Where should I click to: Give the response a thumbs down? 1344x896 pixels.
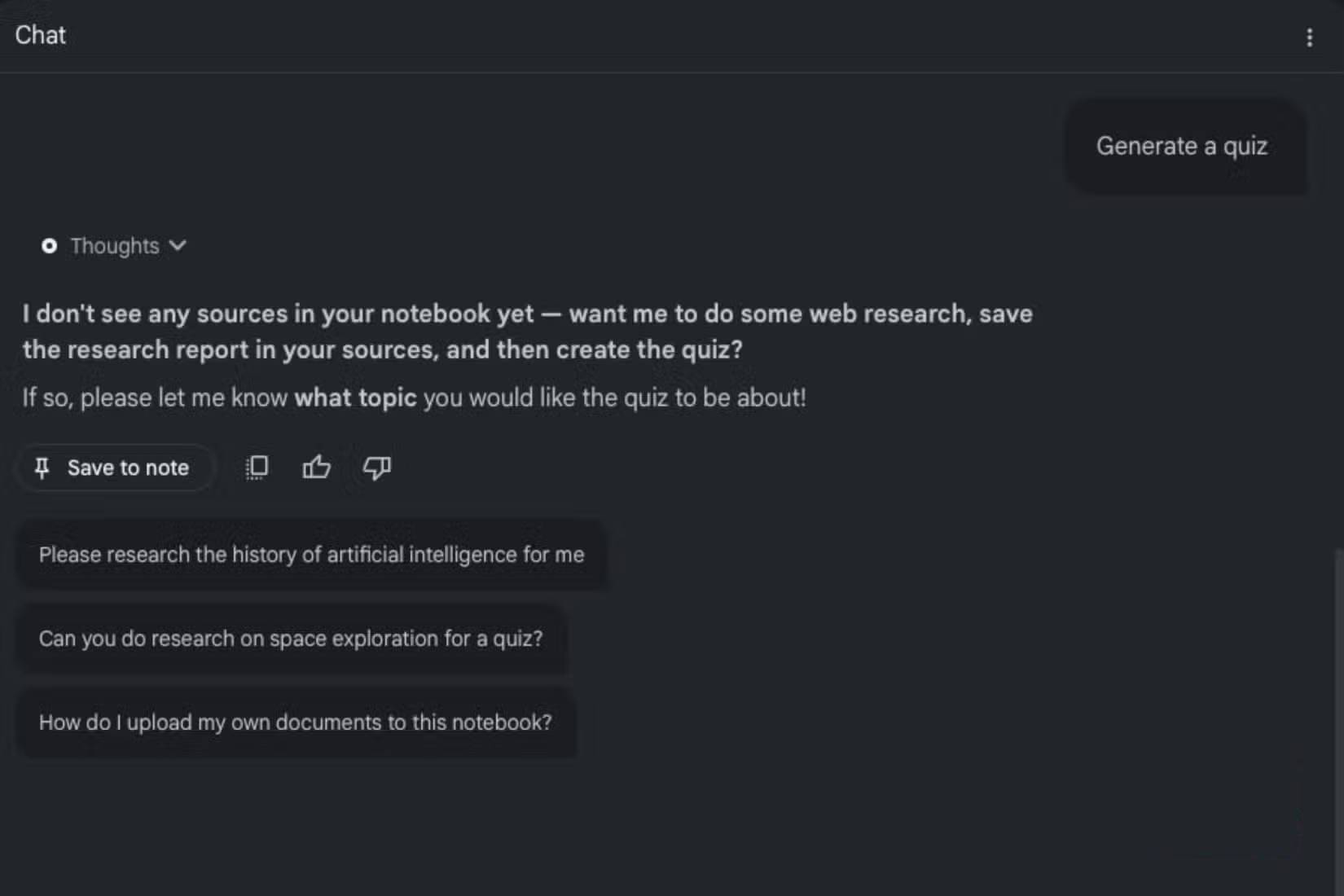click(x=376, y=468)
